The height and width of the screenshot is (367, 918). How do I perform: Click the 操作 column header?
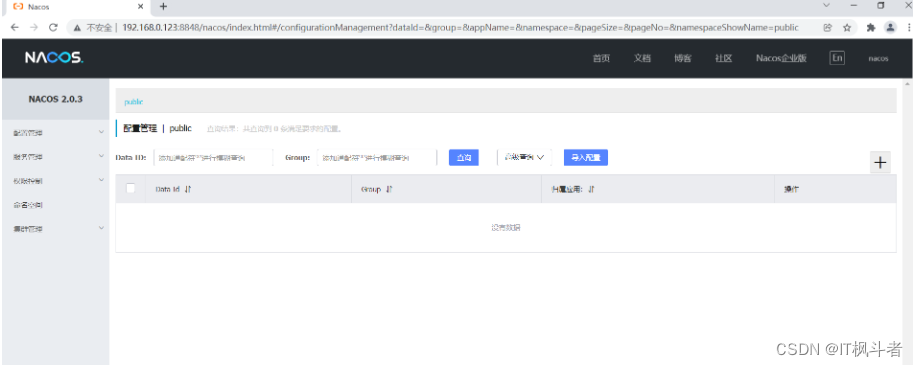click(792, 189)
